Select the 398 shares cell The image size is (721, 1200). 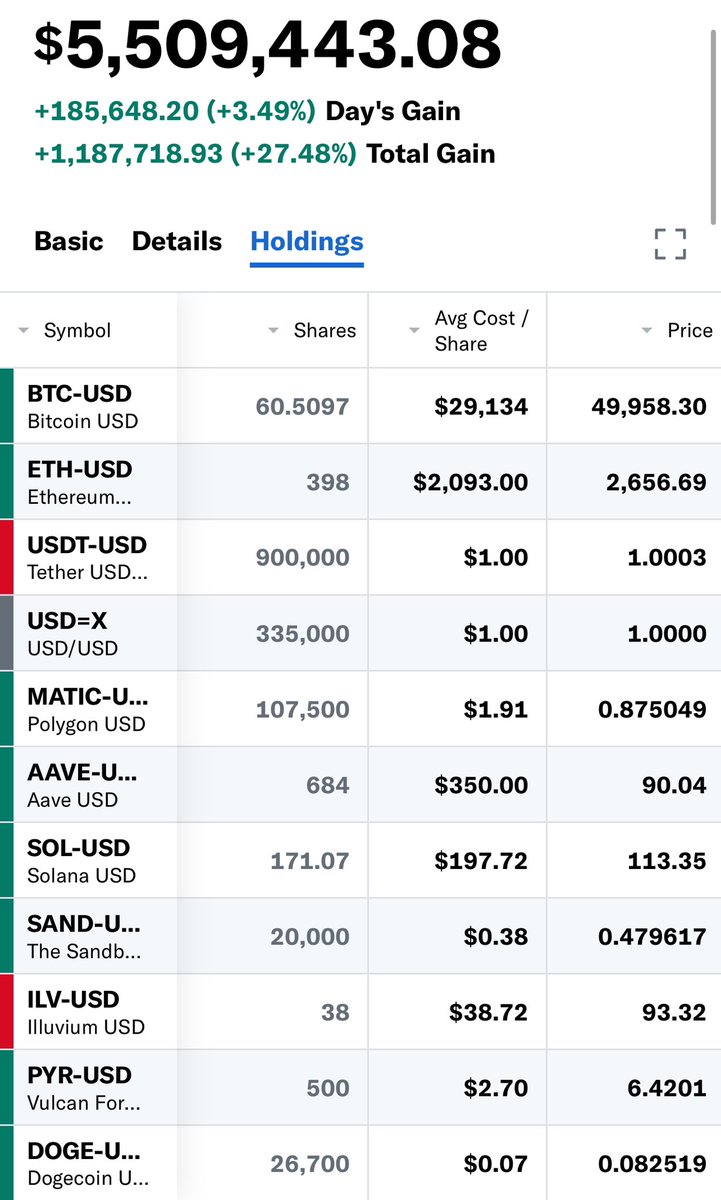[x=273, y=483]
